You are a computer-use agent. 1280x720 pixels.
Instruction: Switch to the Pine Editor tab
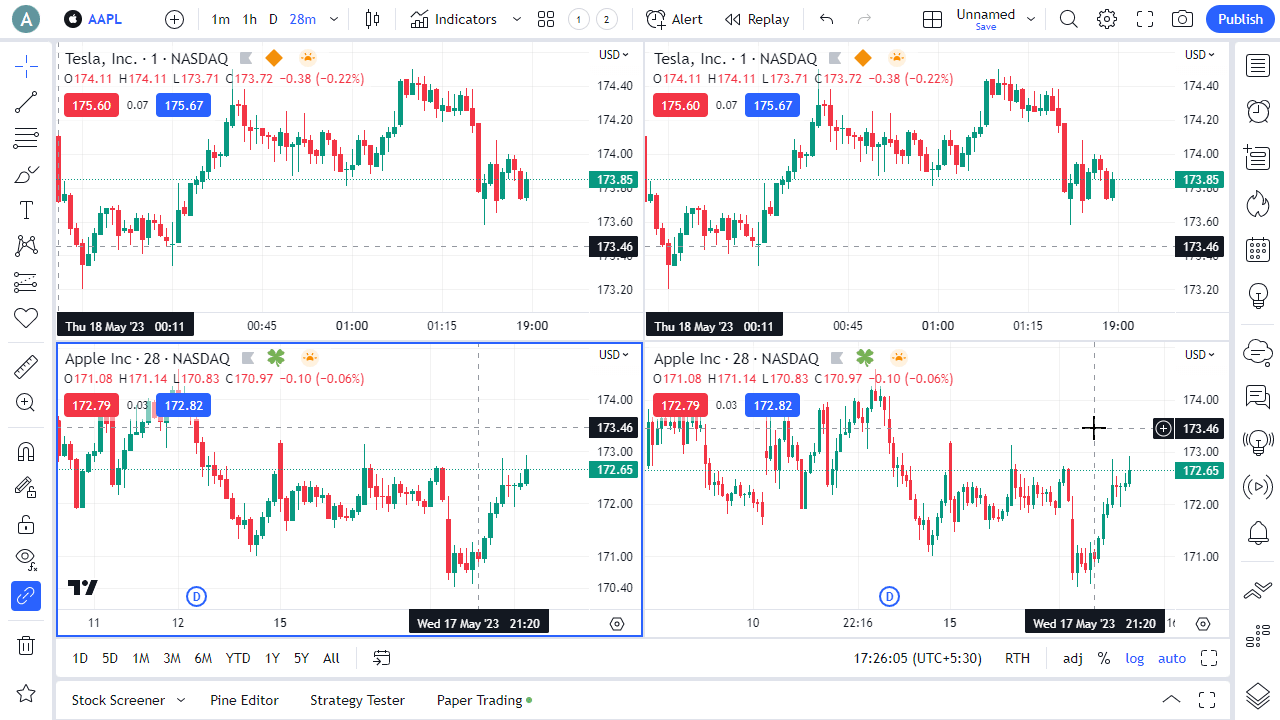pos(244,700)
